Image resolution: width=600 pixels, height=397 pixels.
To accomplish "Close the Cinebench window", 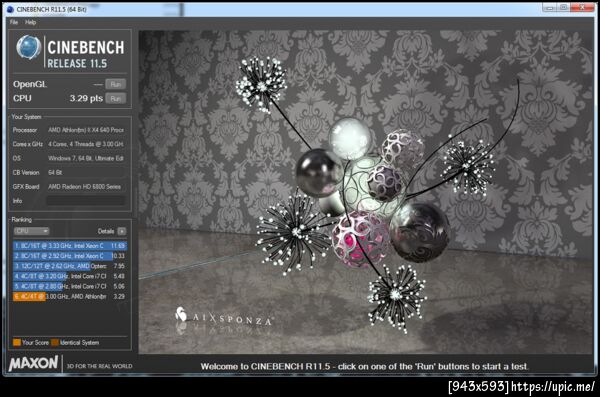I will 582,7.
